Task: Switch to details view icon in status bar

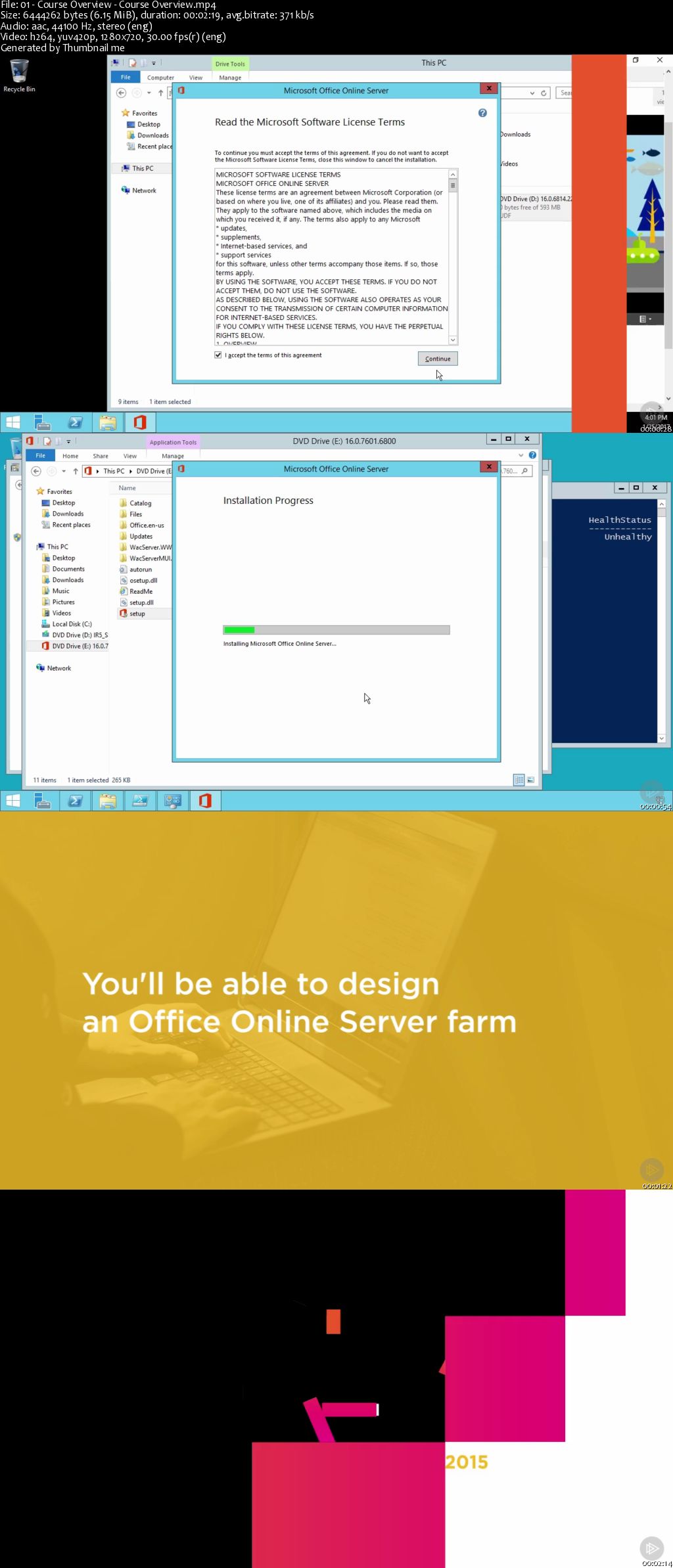Action: [519, 780]
